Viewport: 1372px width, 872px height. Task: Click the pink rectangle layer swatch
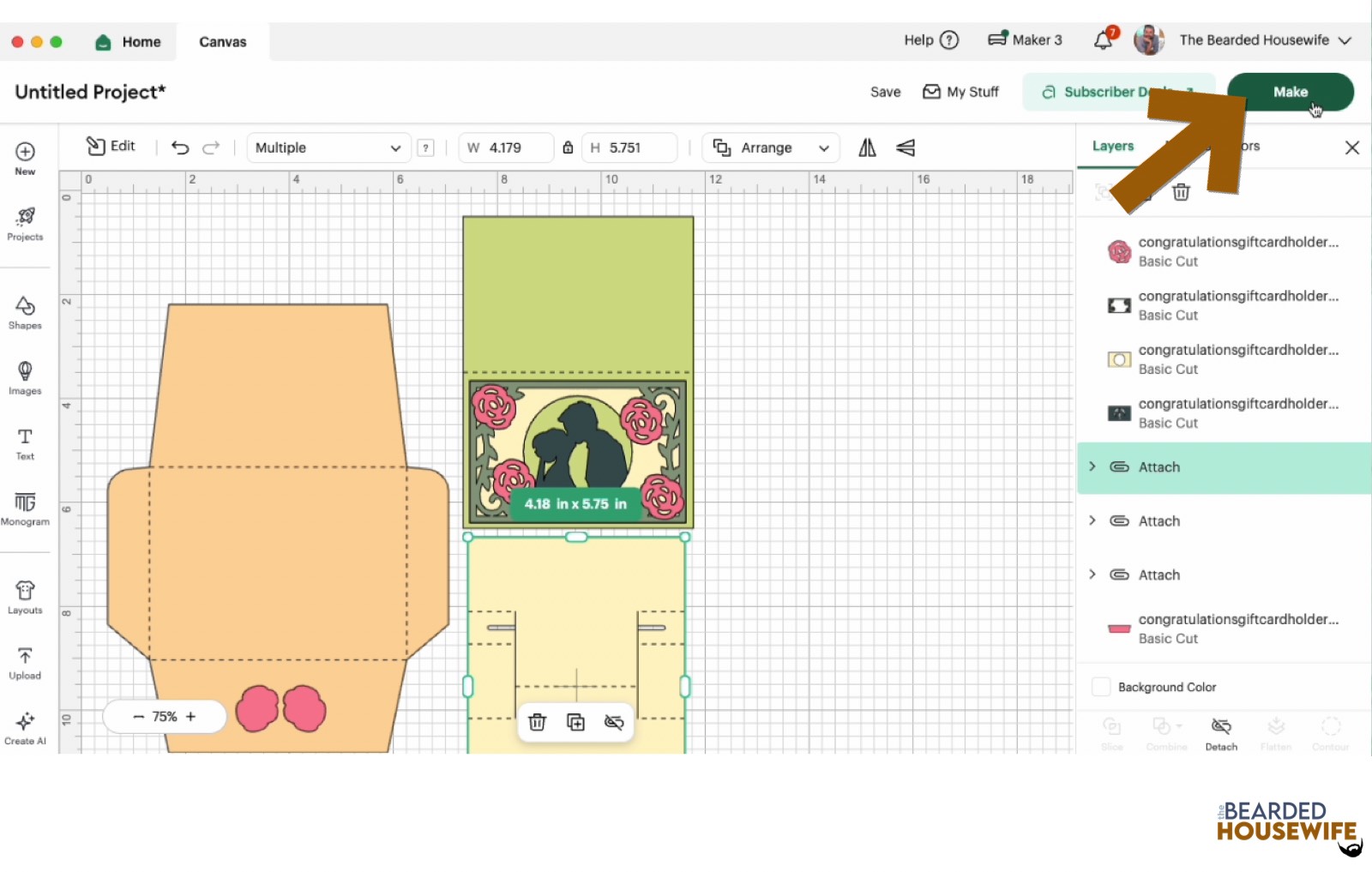pyautogui.click(x=1119, y=628)
